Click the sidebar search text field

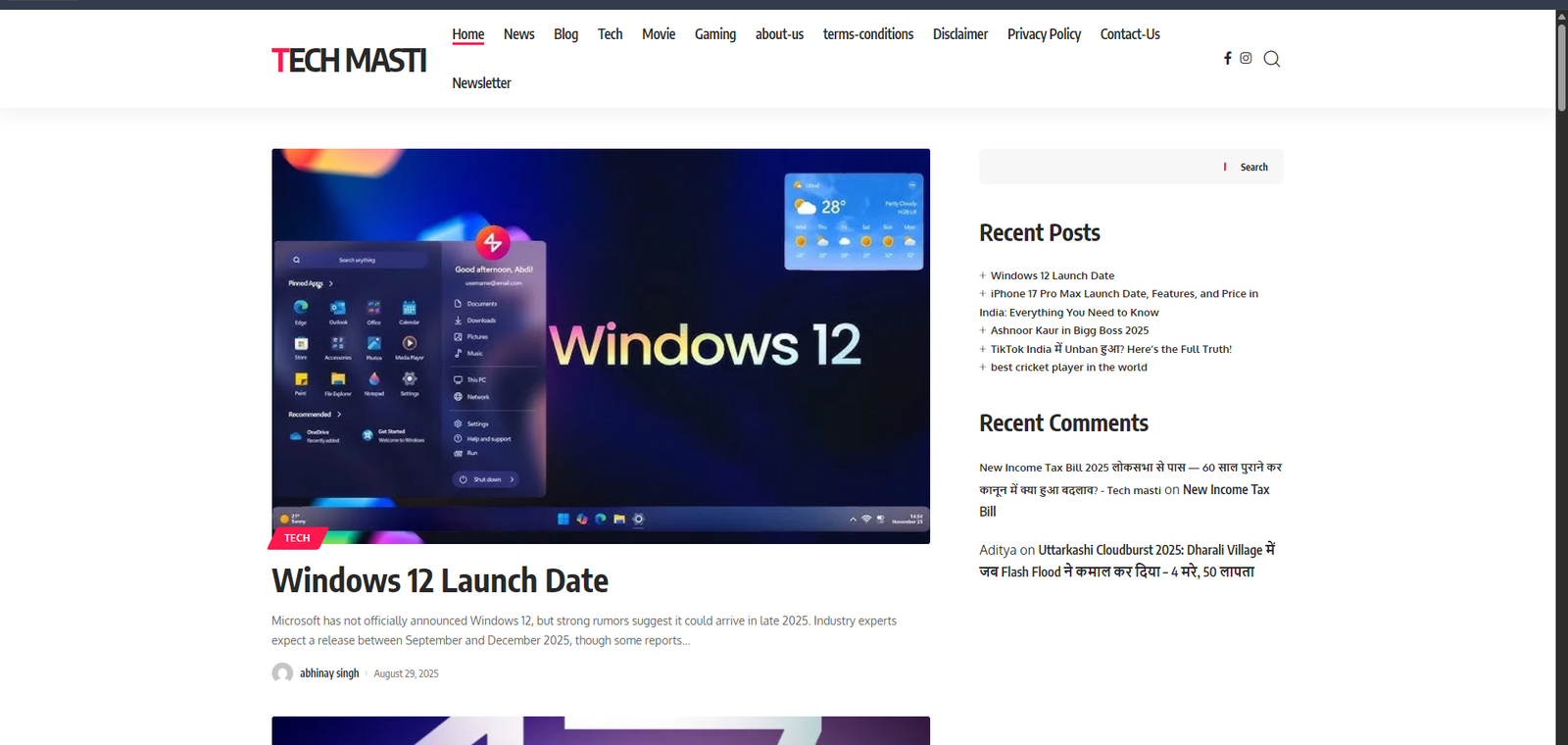tap(1098, 168)
